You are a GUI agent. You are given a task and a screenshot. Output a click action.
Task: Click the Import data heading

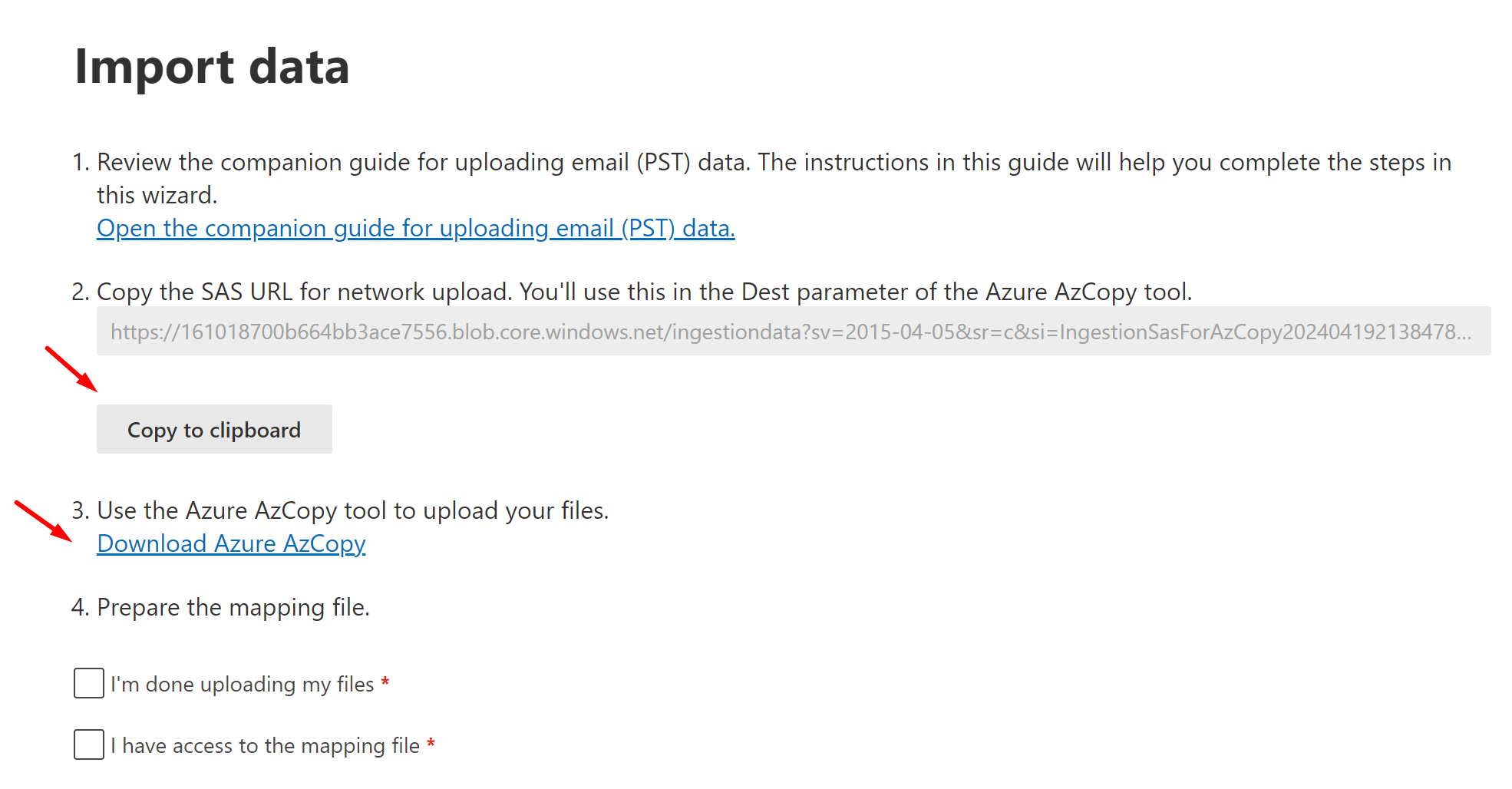(212, 67)
